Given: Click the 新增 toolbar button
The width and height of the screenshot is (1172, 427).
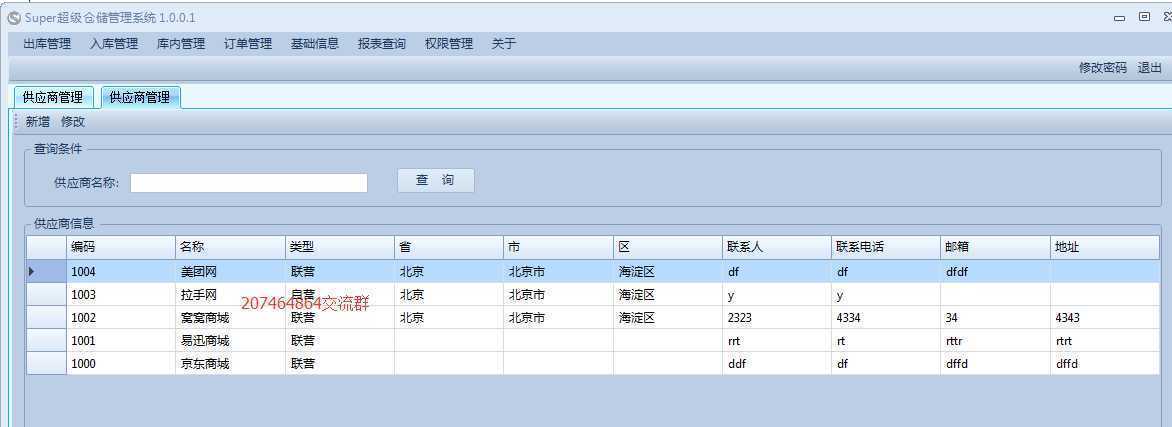Looking at the screenshot, I should [x=37, y=122].
